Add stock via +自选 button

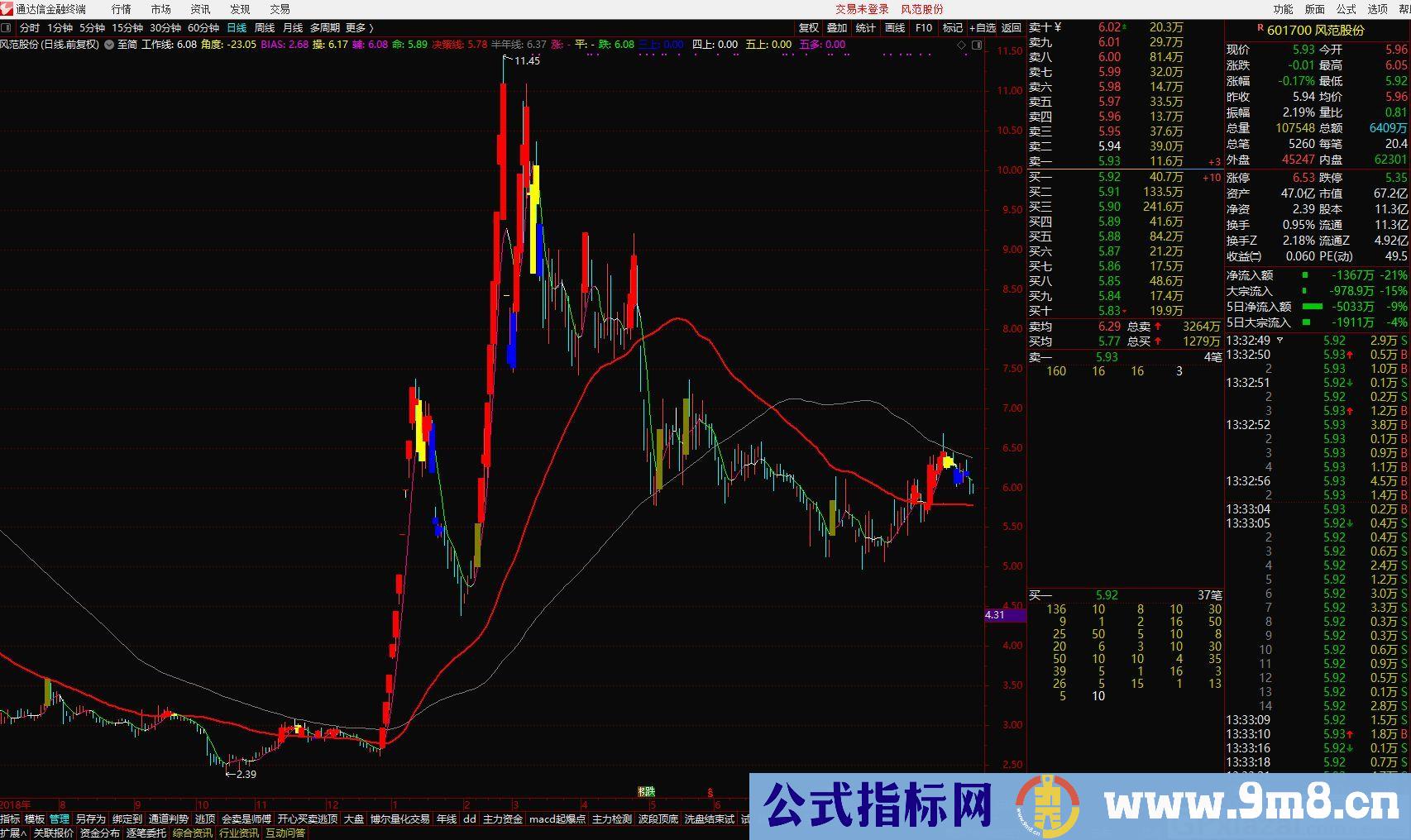coord(983,28)
